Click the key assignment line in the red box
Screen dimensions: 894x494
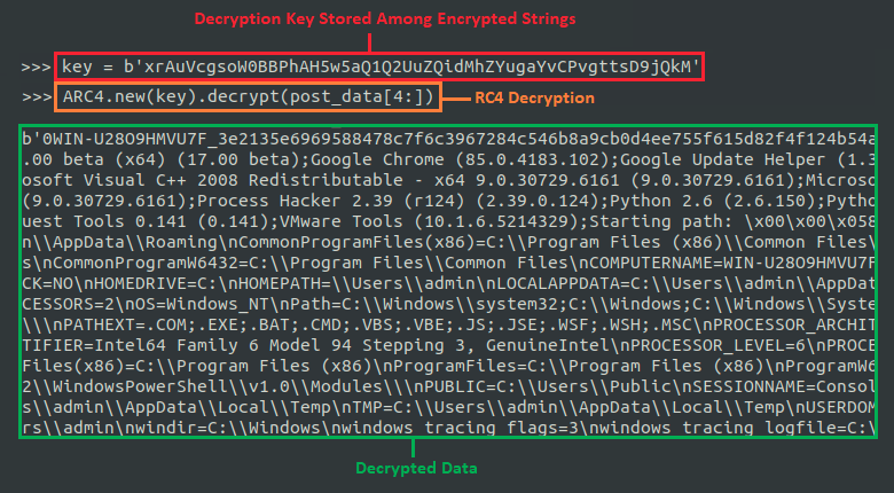(382, 67)
